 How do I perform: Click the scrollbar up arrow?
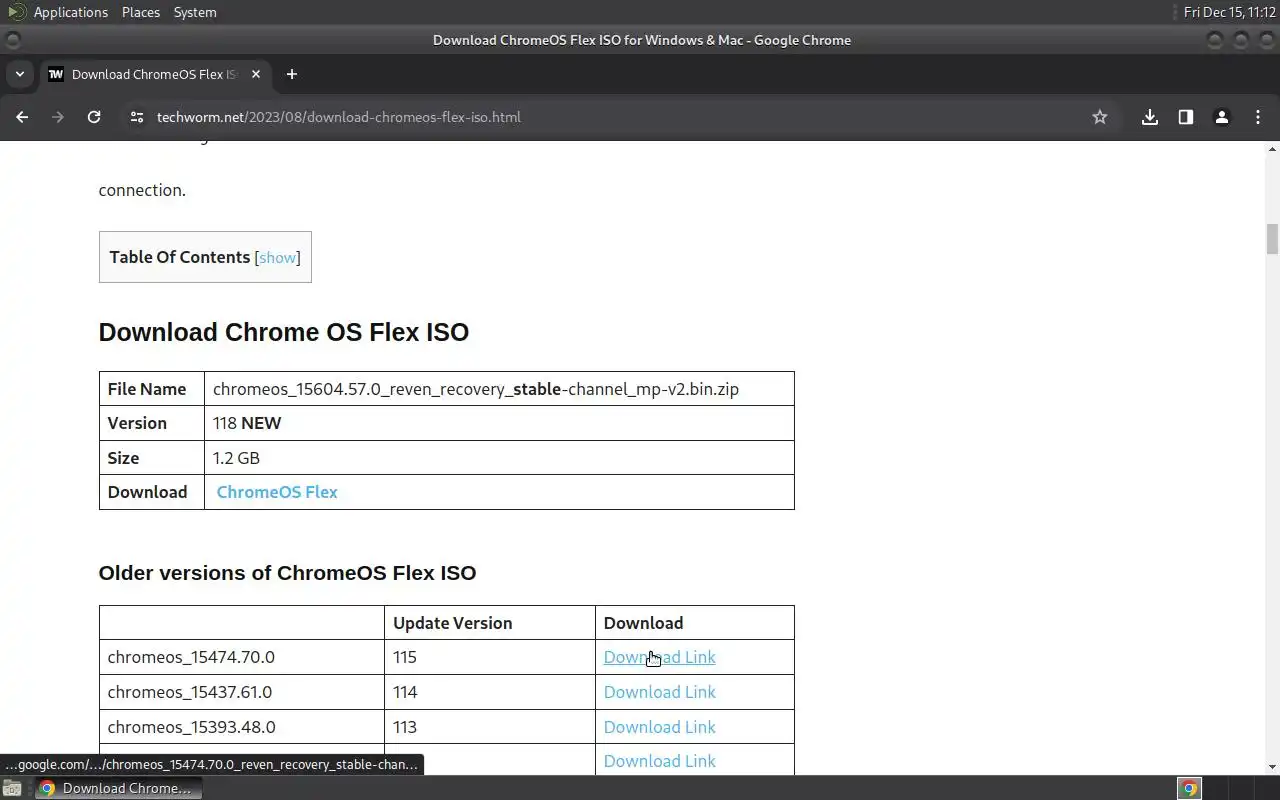1272,149
